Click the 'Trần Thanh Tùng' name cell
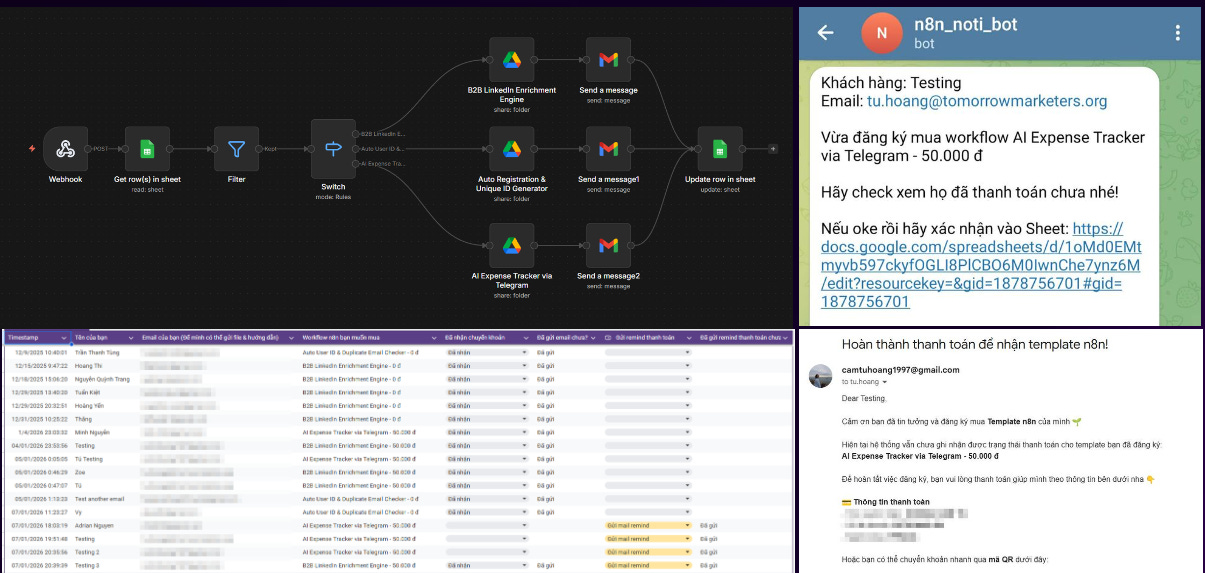Viewport: 1205px width, 573px height. [x=97, y=352]
